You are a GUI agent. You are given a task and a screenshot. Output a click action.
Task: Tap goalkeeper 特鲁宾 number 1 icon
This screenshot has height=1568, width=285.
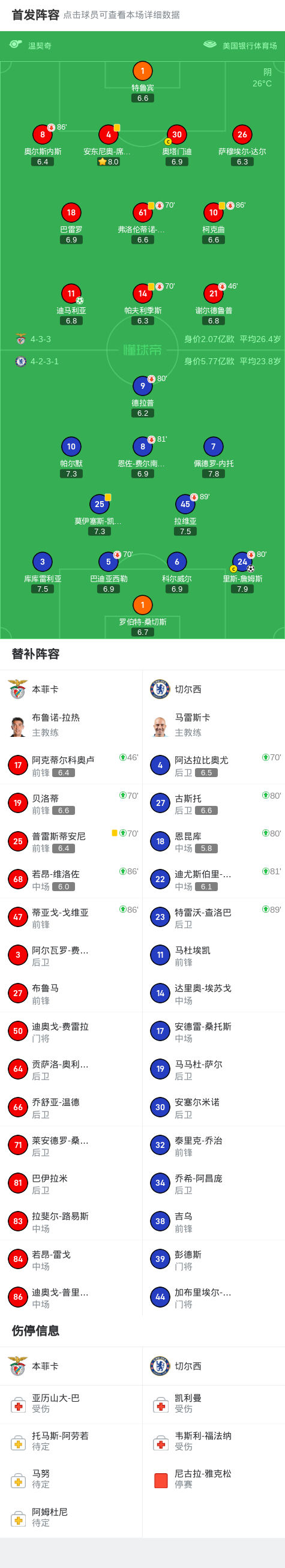(x=143, y=71)
